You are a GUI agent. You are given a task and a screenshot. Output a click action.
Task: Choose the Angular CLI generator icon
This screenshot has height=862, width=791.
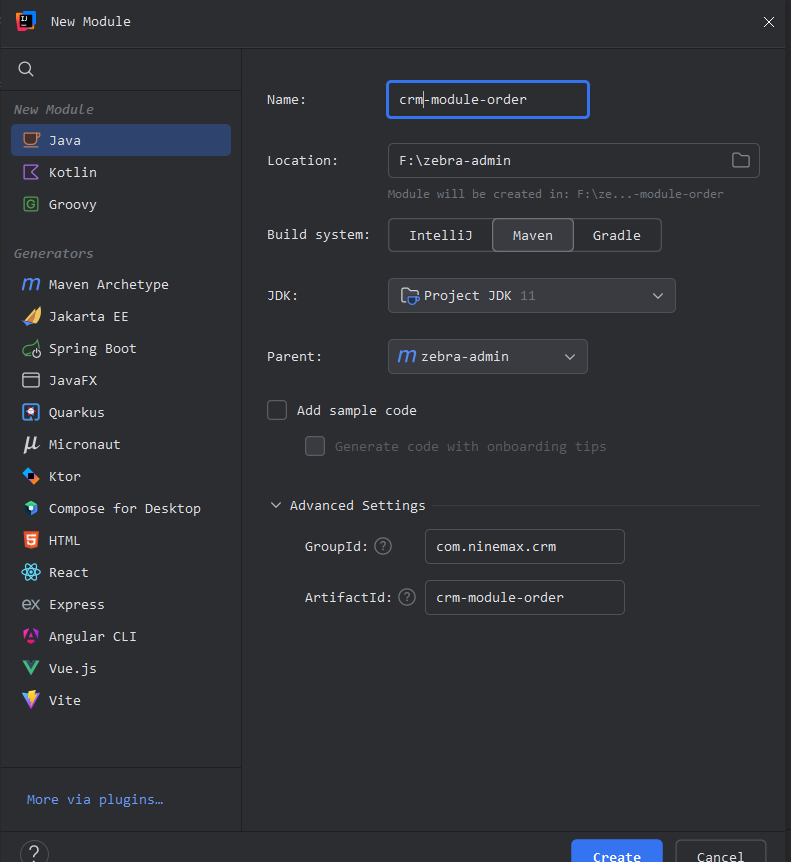[x=31, y=636]
